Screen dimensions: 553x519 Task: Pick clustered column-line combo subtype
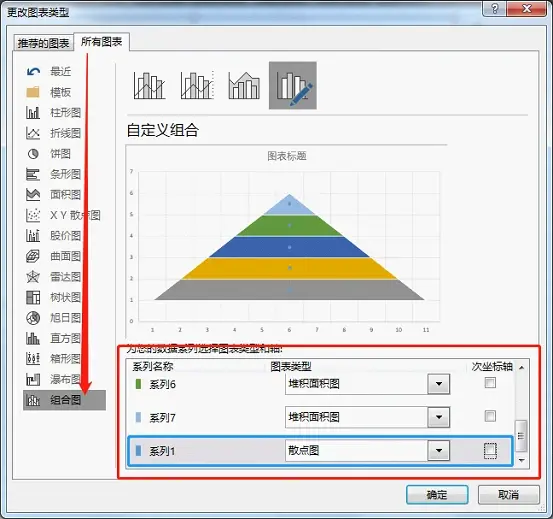pos(149,85)
